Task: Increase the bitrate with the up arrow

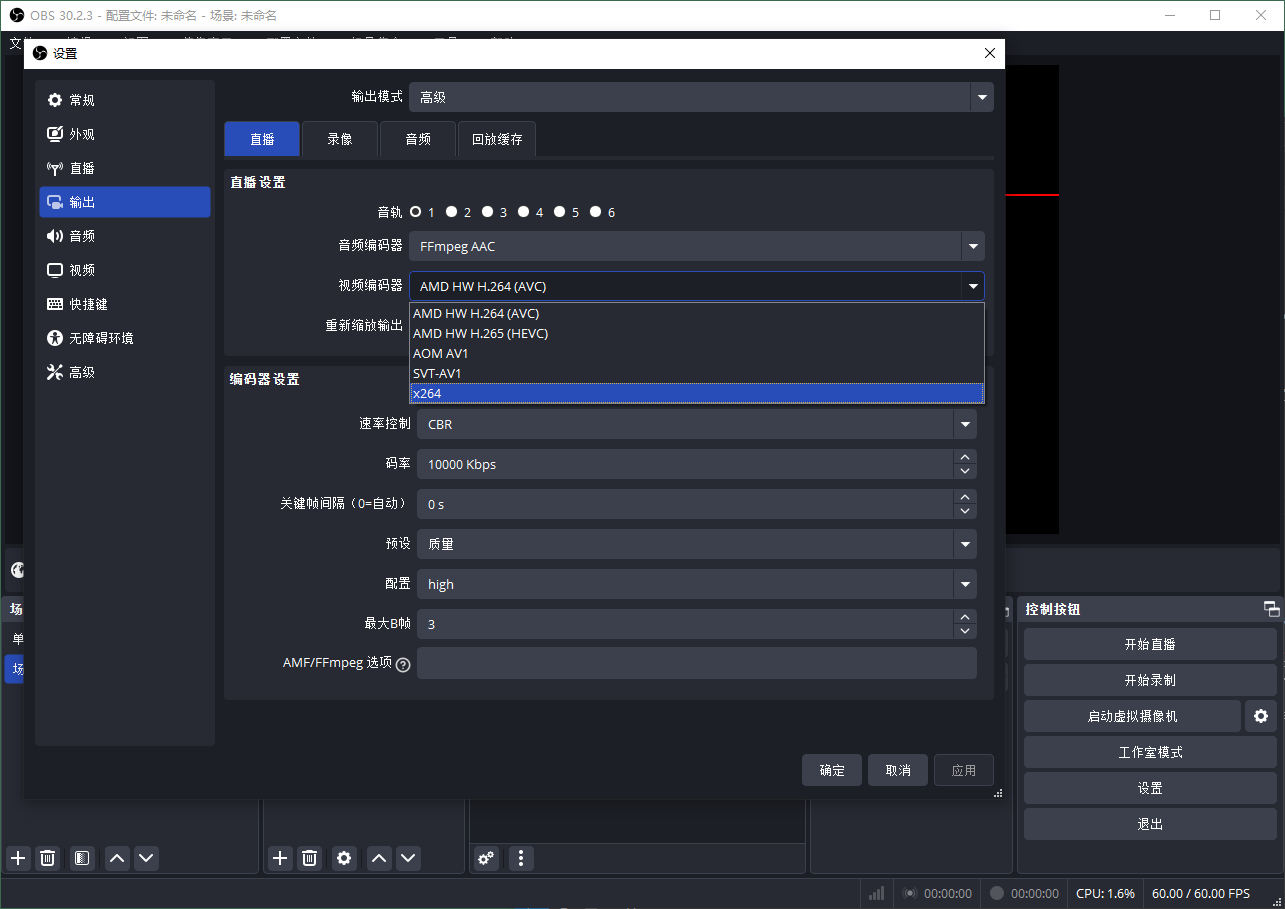Action: click(964, 457)
